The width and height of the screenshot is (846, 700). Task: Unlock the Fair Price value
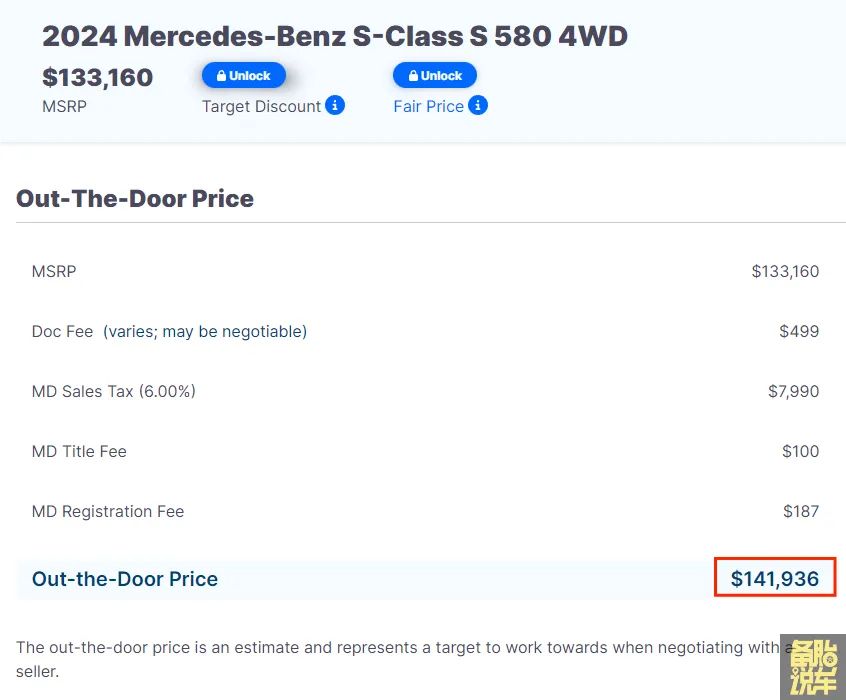click(434, 75)
